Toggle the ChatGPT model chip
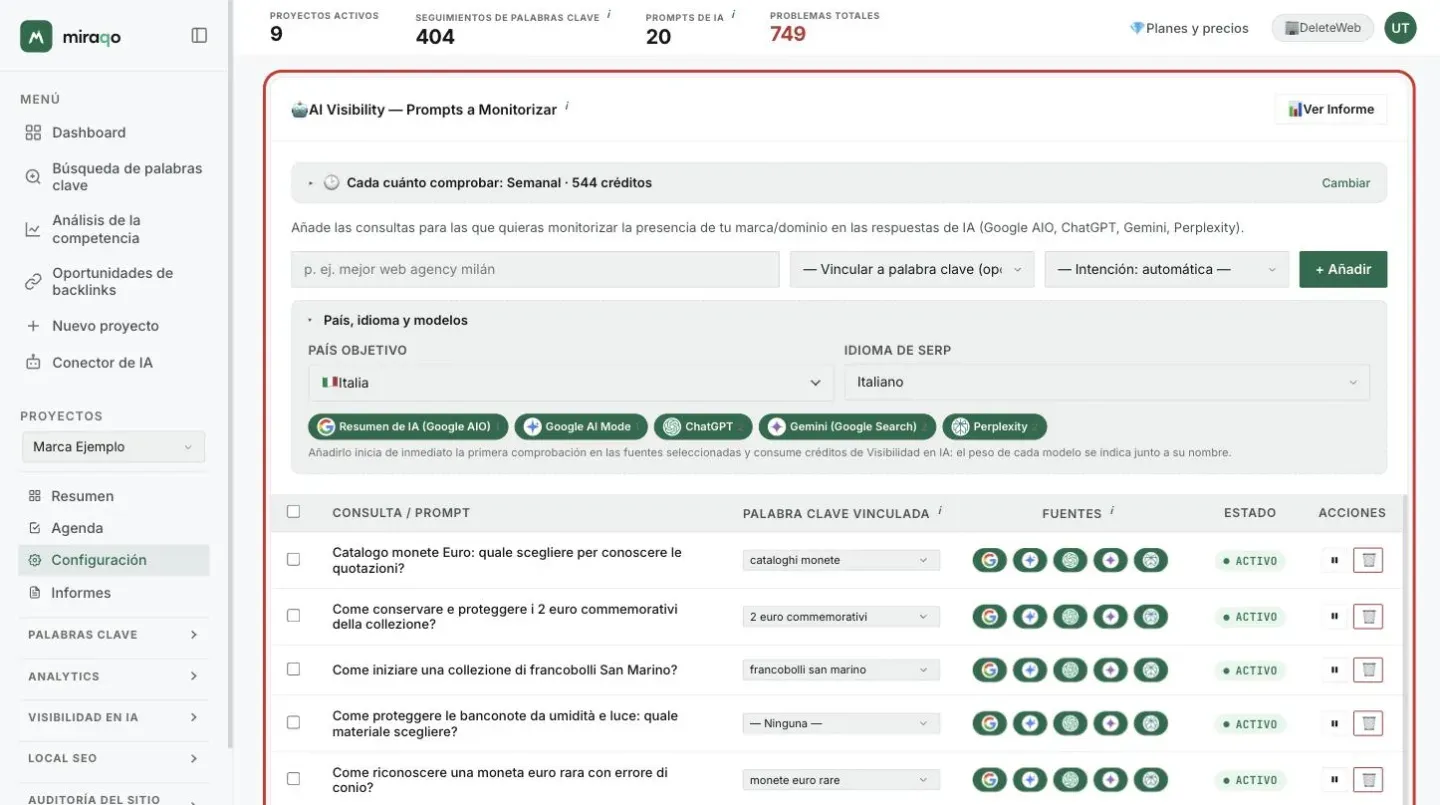The width and height of the screenshot is (1440, 805). pyautogui.click(x=703, y=427)
